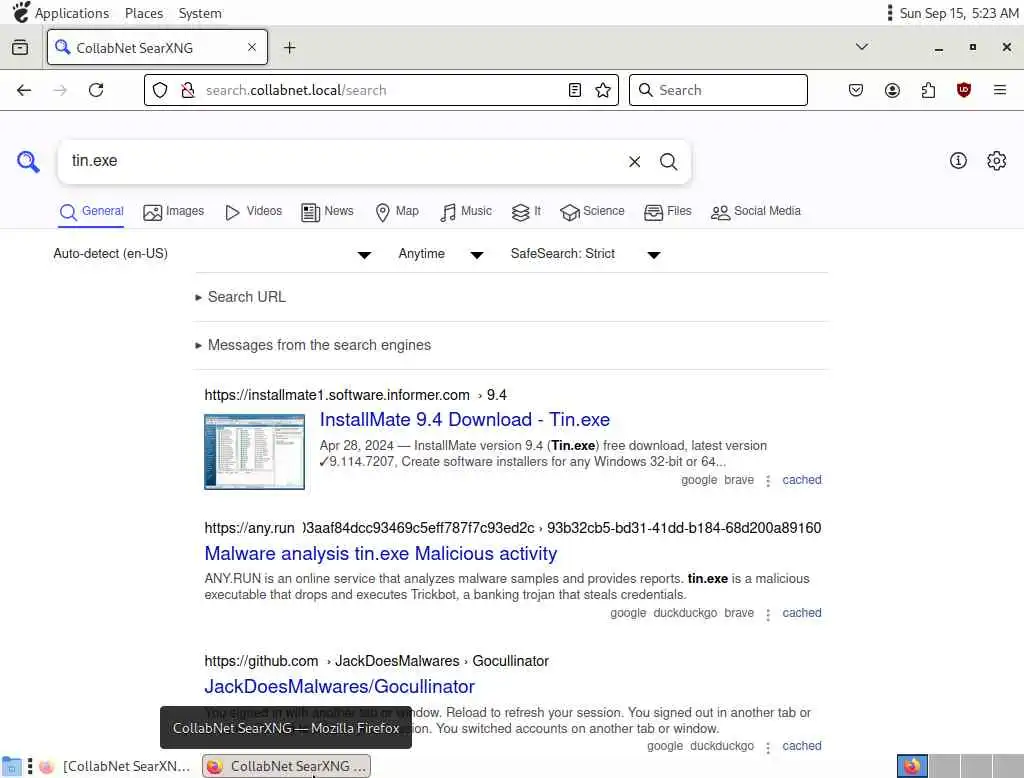Clear the tin.exe search query
Viewport: 1024px width, 778px height.
tap(634, 161)
